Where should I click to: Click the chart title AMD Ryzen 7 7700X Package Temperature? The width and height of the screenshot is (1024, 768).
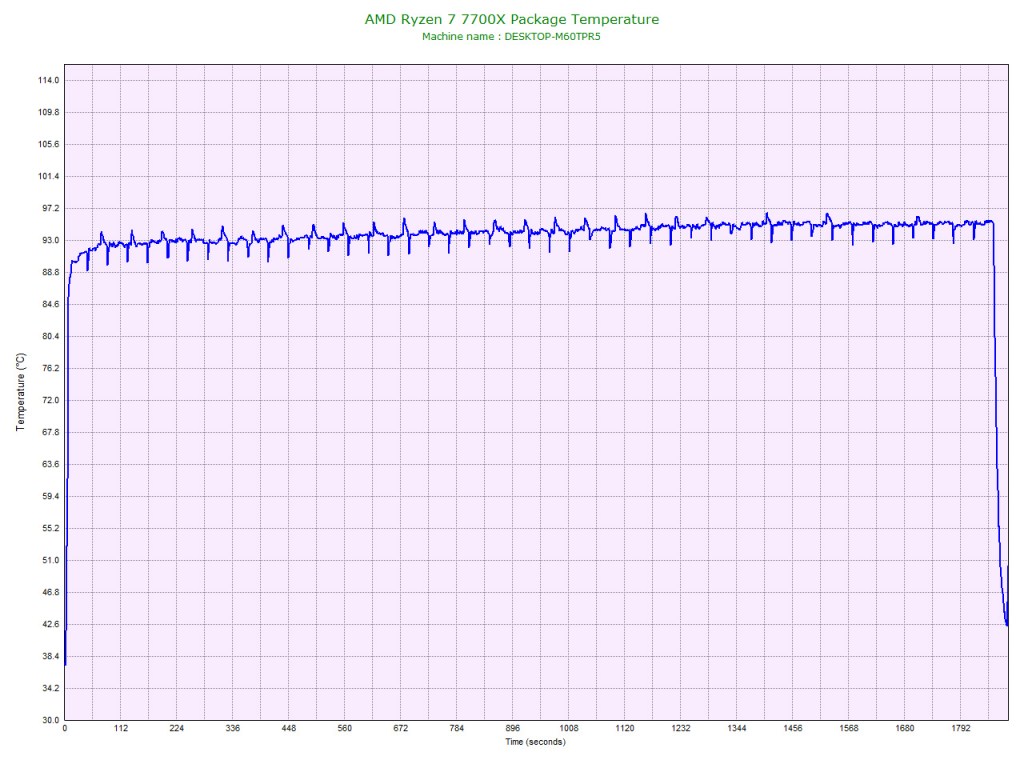pyautogui.click(x=512, y=19)
